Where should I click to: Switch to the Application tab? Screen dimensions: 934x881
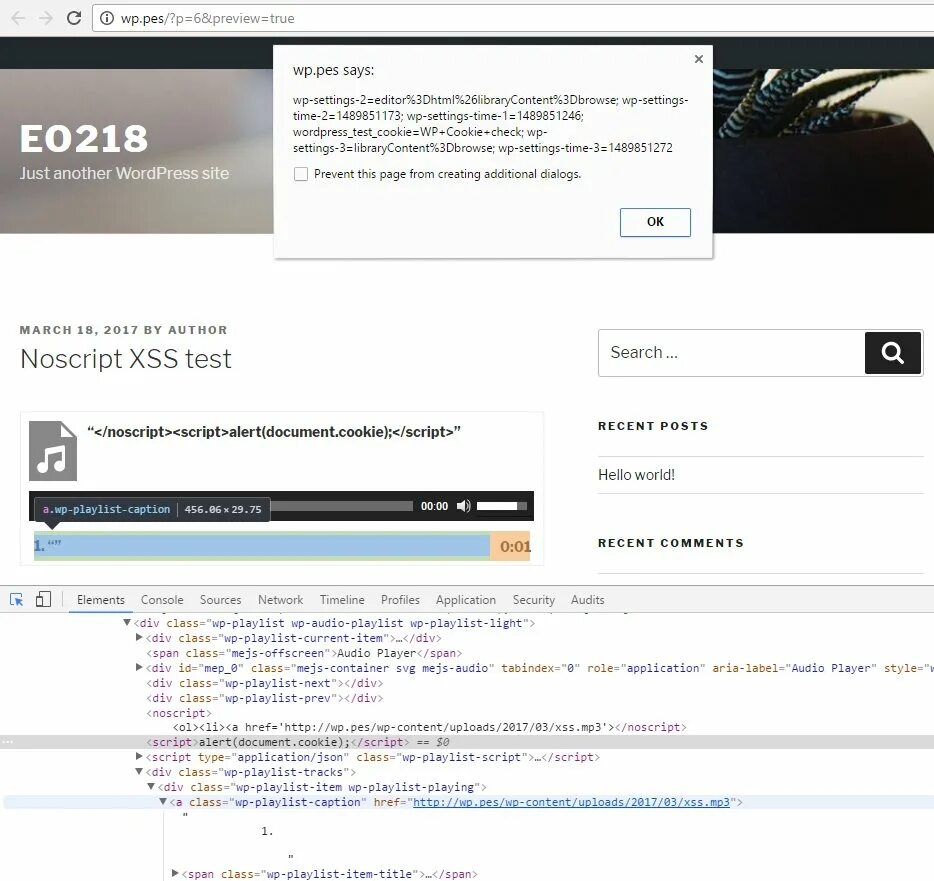tap(466, 600)
